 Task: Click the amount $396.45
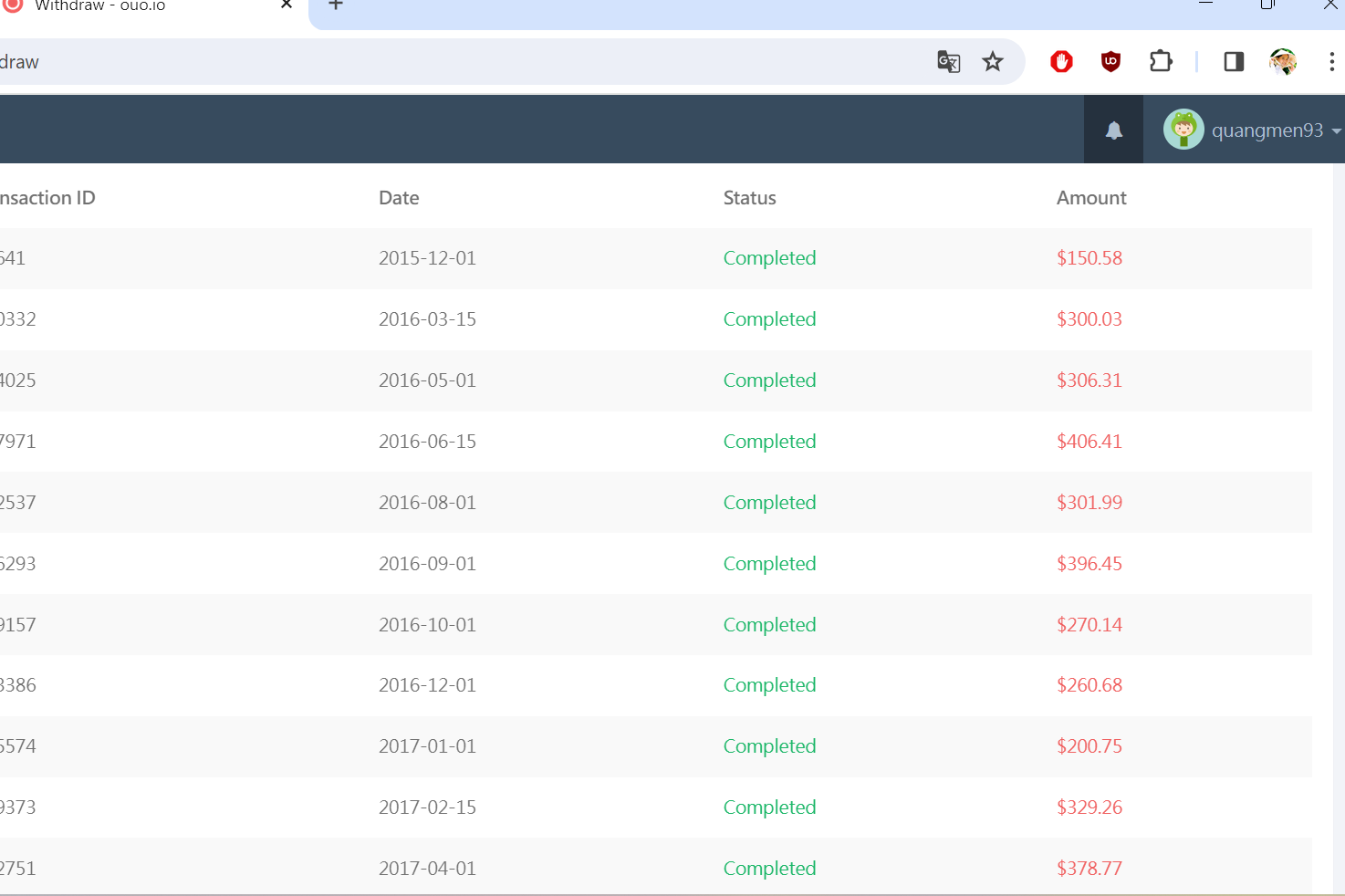(1090, 564)
